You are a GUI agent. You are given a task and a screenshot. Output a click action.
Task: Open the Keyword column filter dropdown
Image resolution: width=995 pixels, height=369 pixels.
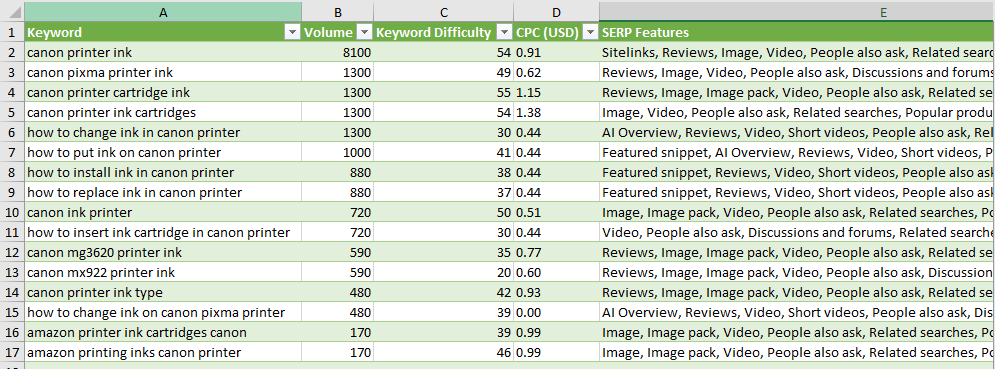(x=293, y=32)
